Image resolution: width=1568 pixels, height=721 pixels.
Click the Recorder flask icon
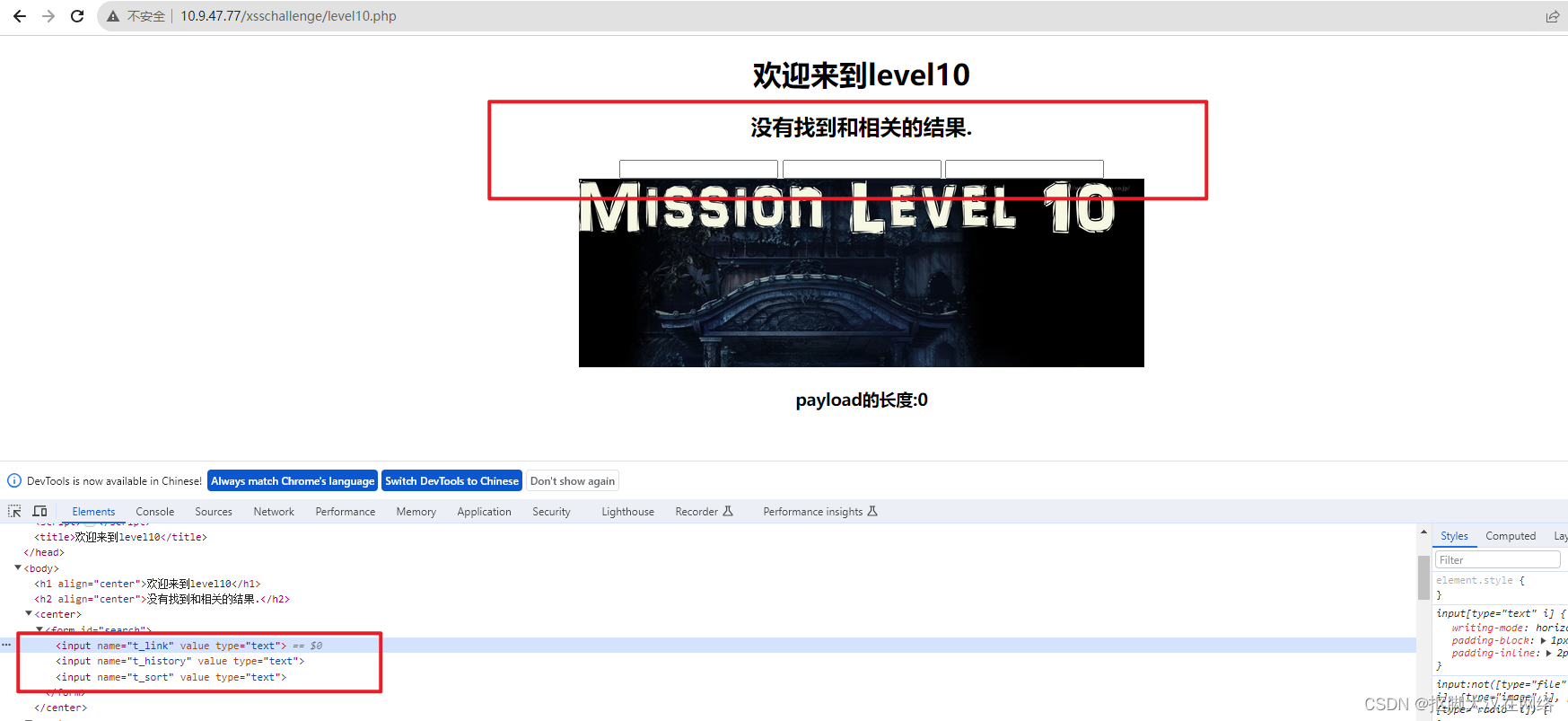pyautogui.click(x=728, y=511)
